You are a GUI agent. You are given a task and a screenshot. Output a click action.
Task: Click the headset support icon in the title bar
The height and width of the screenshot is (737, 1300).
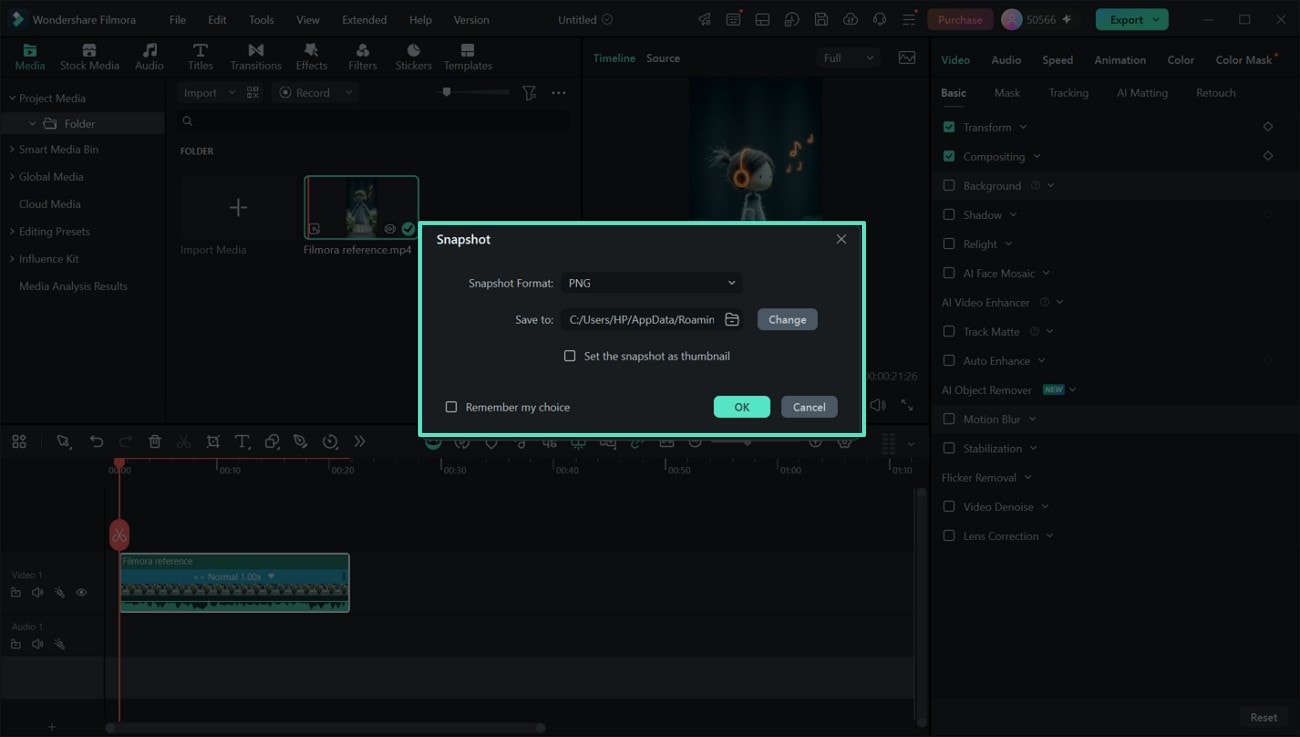879,19
